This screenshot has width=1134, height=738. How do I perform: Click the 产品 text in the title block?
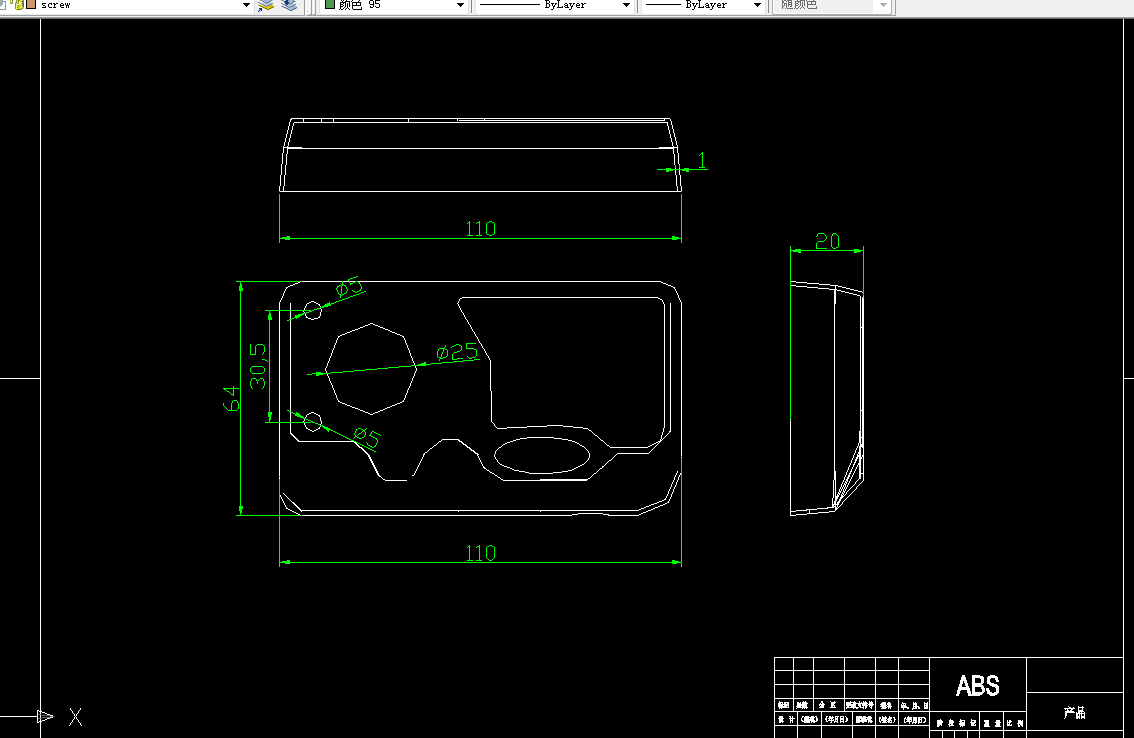pos(1075,713)
